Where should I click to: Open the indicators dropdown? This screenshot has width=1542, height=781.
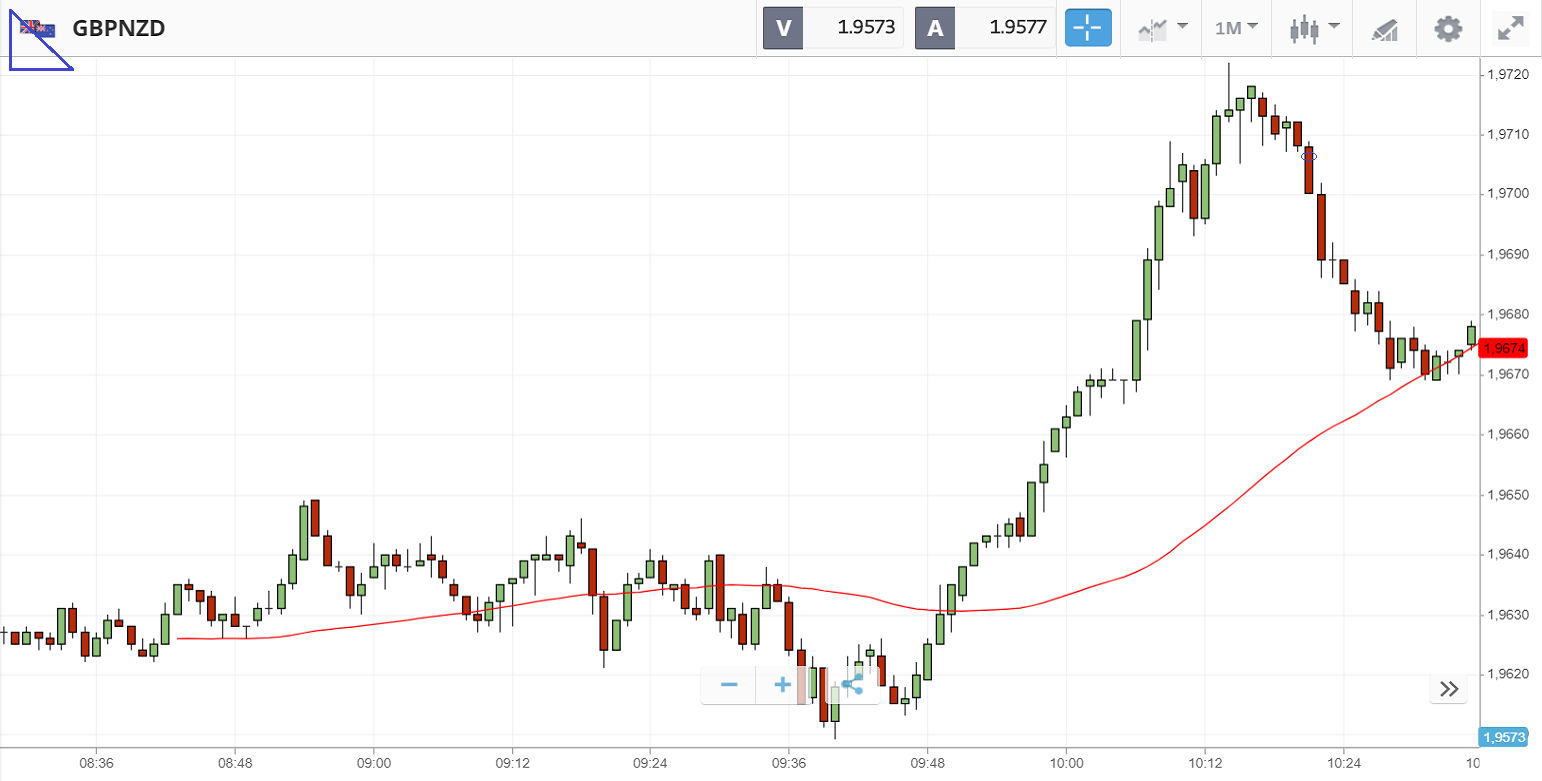(x=1163, y=28)
